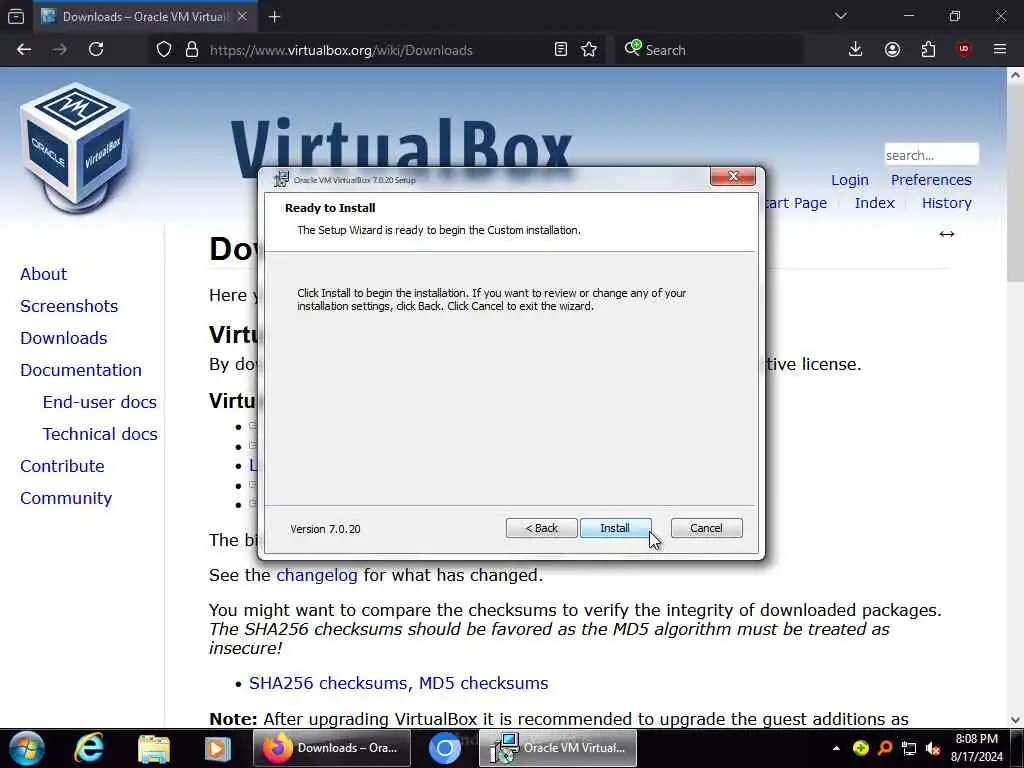Viewport: 1024px width, 768px height.
Task: Open the Index link
Action: [x=874, y=203]
